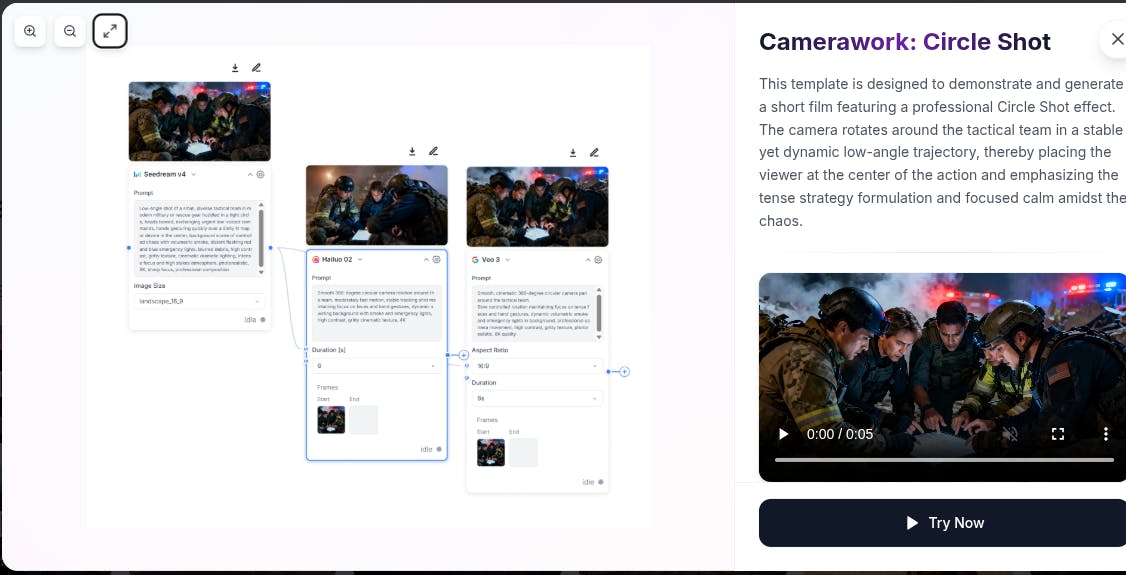Open Veo 3 Duration 8s dropdown

point(537,398)
